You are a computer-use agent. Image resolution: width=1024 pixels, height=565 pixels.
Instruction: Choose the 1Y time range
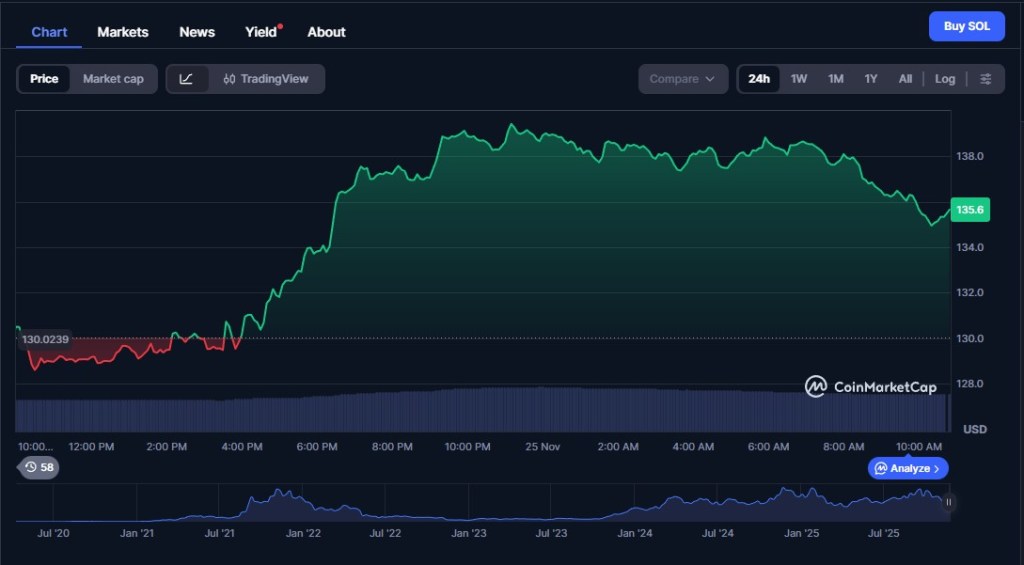click(x=871, y=79)
